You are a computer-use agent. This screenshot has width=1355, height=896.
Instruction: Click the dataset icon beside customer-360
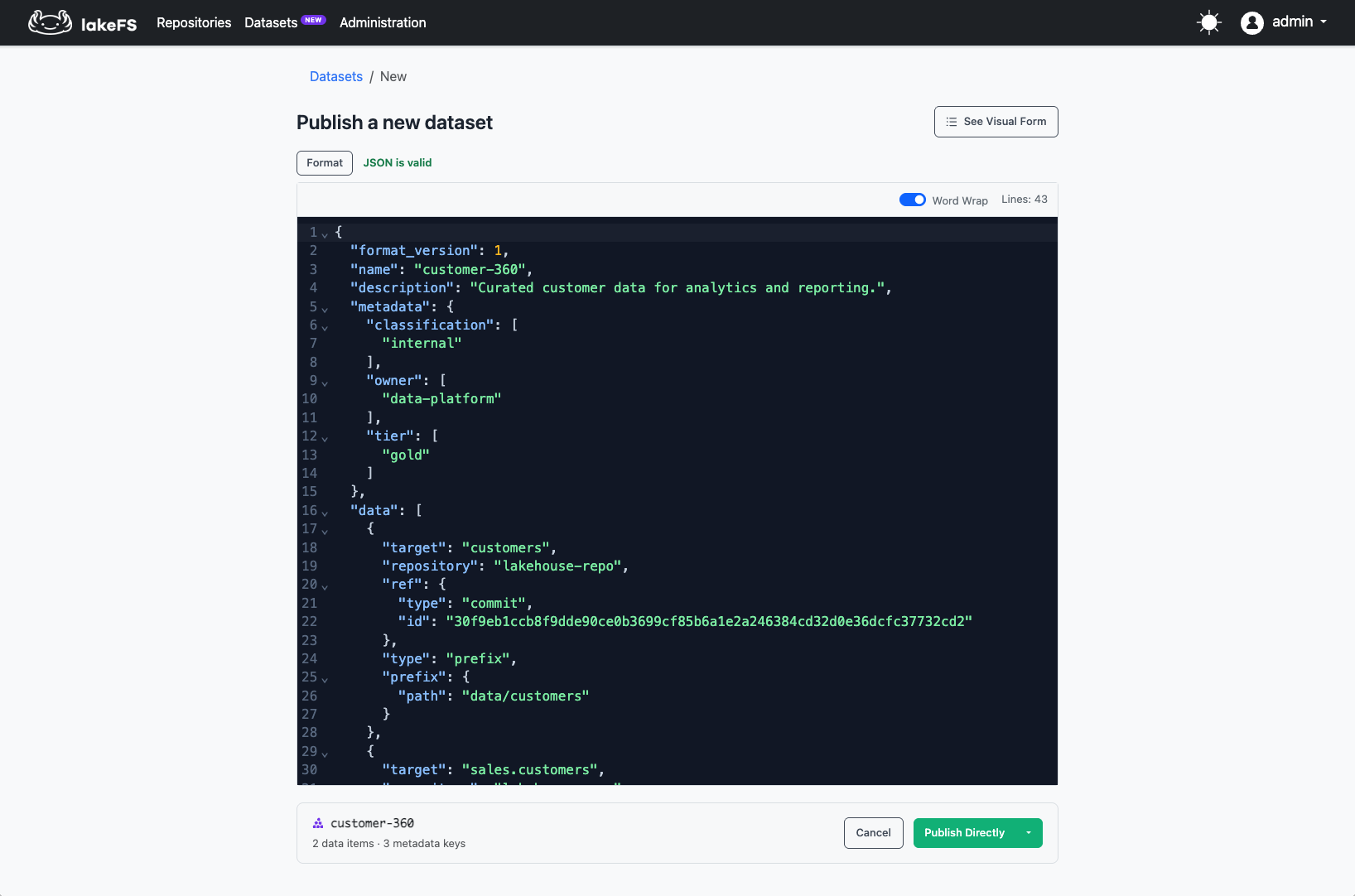(x=318, y=823)
